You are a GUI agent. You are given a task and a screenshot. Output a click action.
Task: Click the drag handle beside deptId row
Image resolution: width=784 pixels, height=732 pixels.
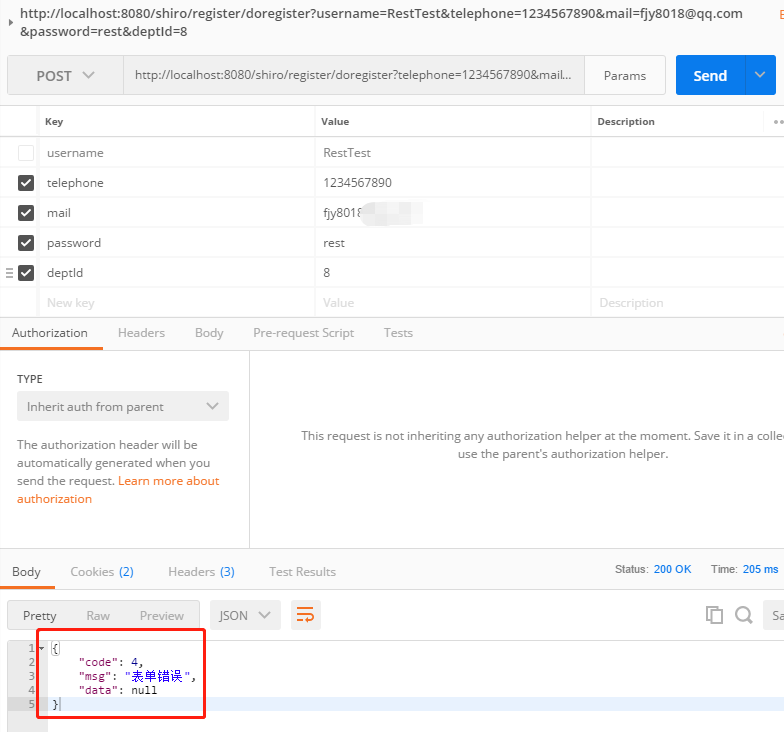coord(9,273)
